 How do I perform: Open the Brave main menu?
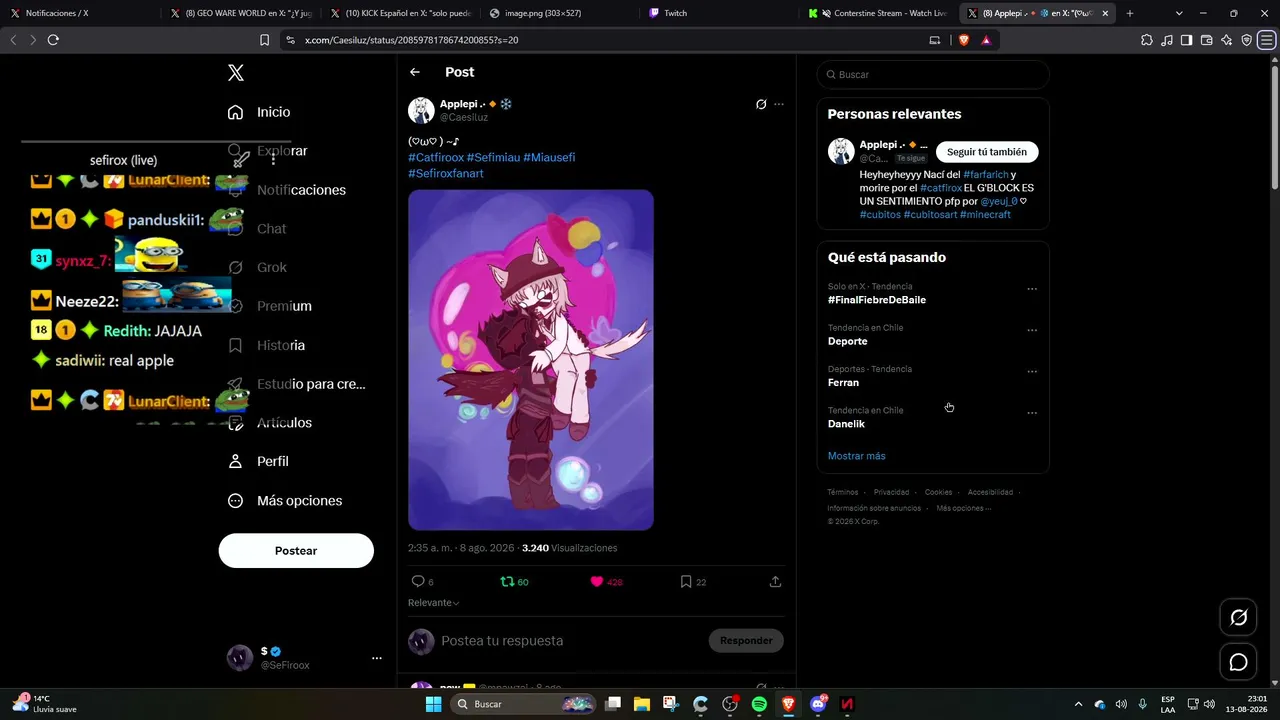[x=1267, y=40]
